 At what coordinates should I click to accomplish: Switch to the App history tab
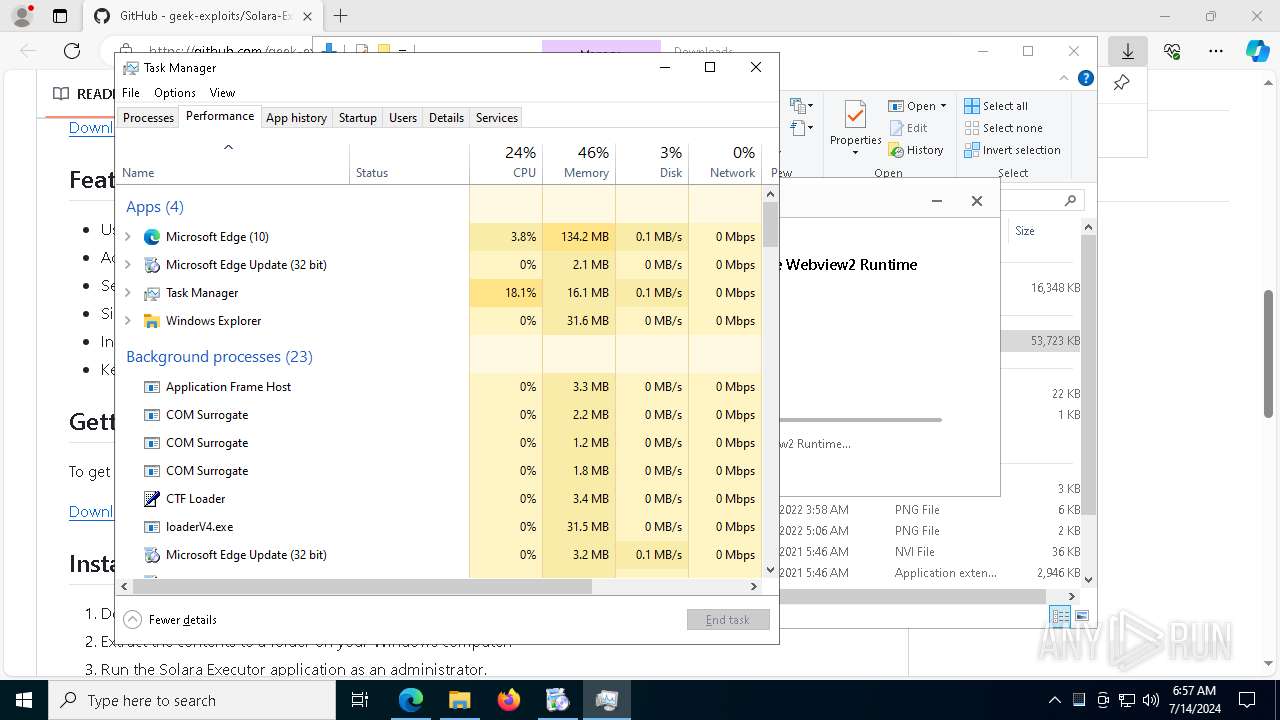click(296, 118)
